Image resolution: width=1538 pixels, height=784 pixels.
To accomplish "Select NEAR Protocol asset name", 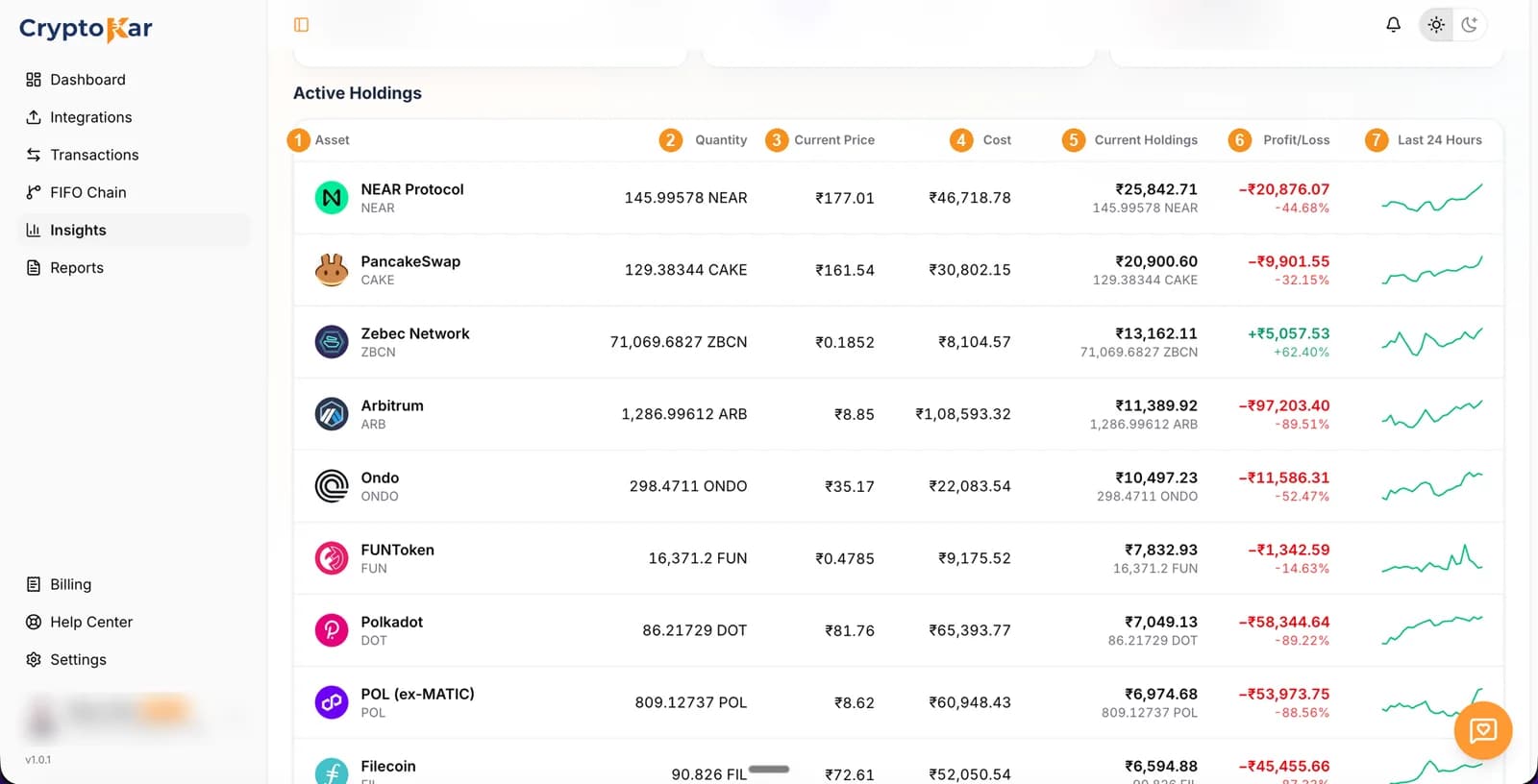I will point(412,189).
